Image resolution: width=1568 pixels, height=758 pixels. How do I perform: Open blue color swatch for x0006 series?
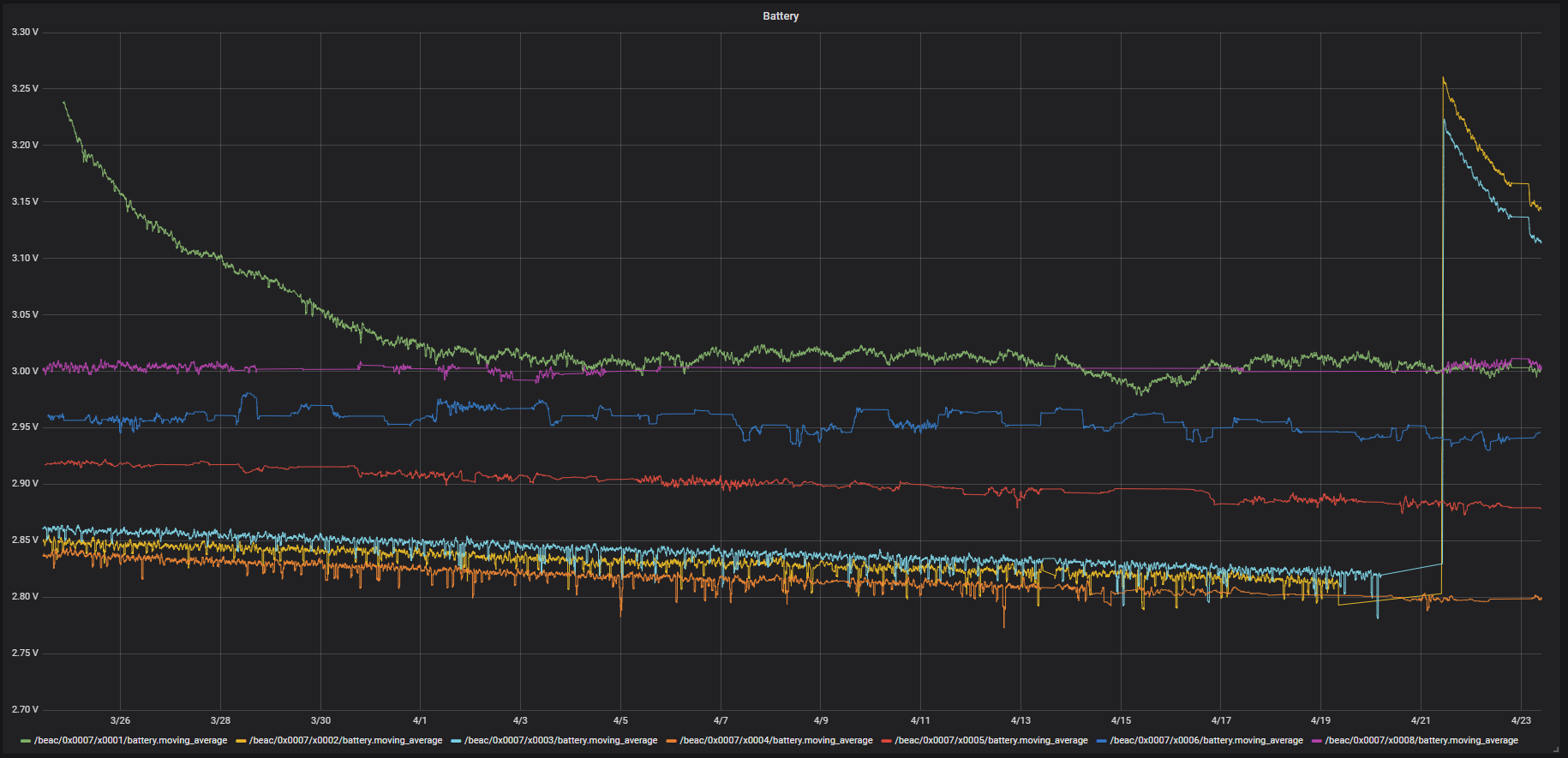[1101, 741]
